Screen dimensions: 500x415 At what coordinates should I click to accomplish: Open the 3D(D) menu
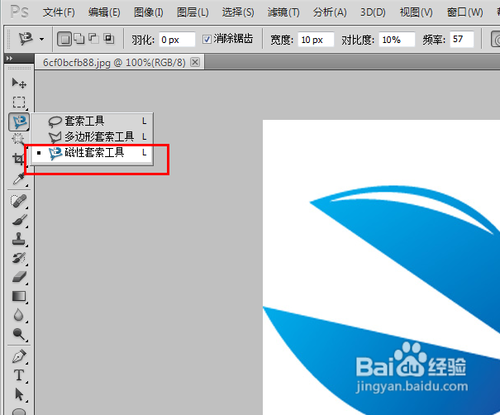[373, 12]
